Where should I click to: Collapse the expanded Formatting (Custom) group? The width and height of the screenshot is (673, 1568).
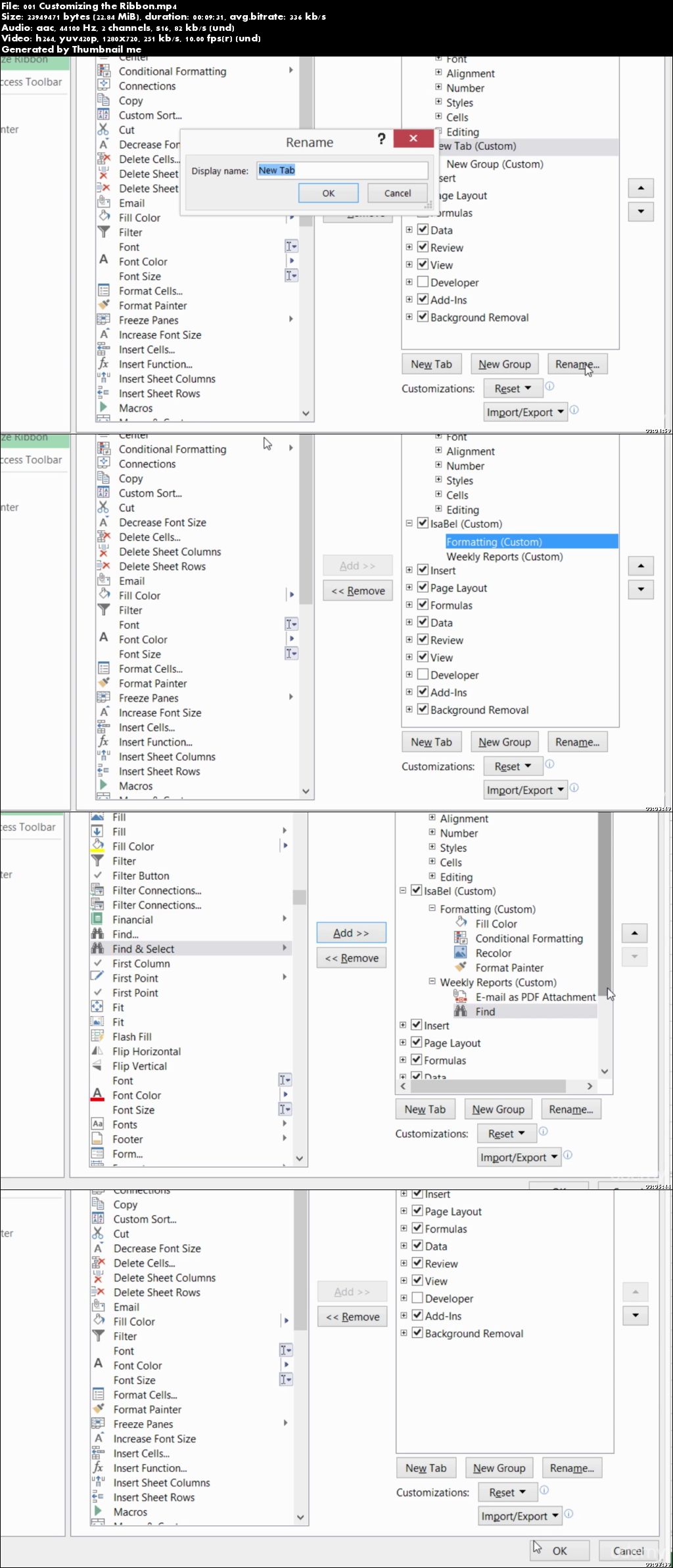(432, 908)
